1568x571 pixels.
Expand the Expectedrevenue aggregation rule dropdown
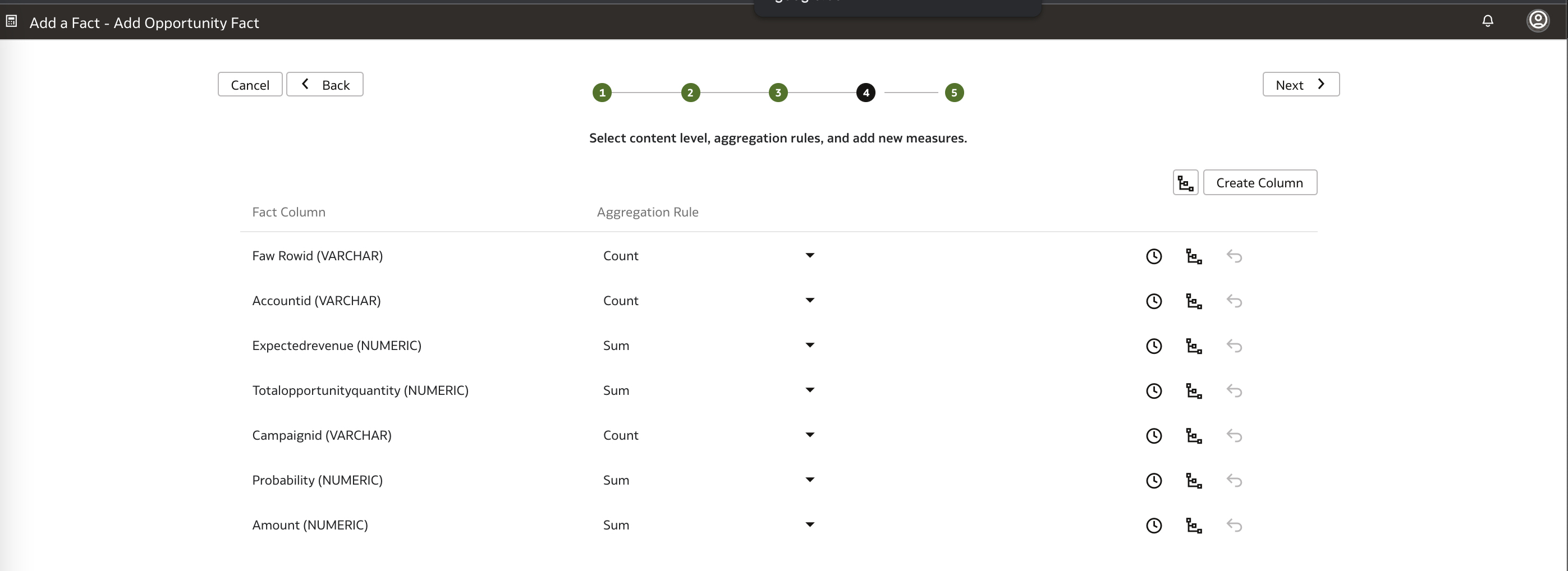click(810, 346)
